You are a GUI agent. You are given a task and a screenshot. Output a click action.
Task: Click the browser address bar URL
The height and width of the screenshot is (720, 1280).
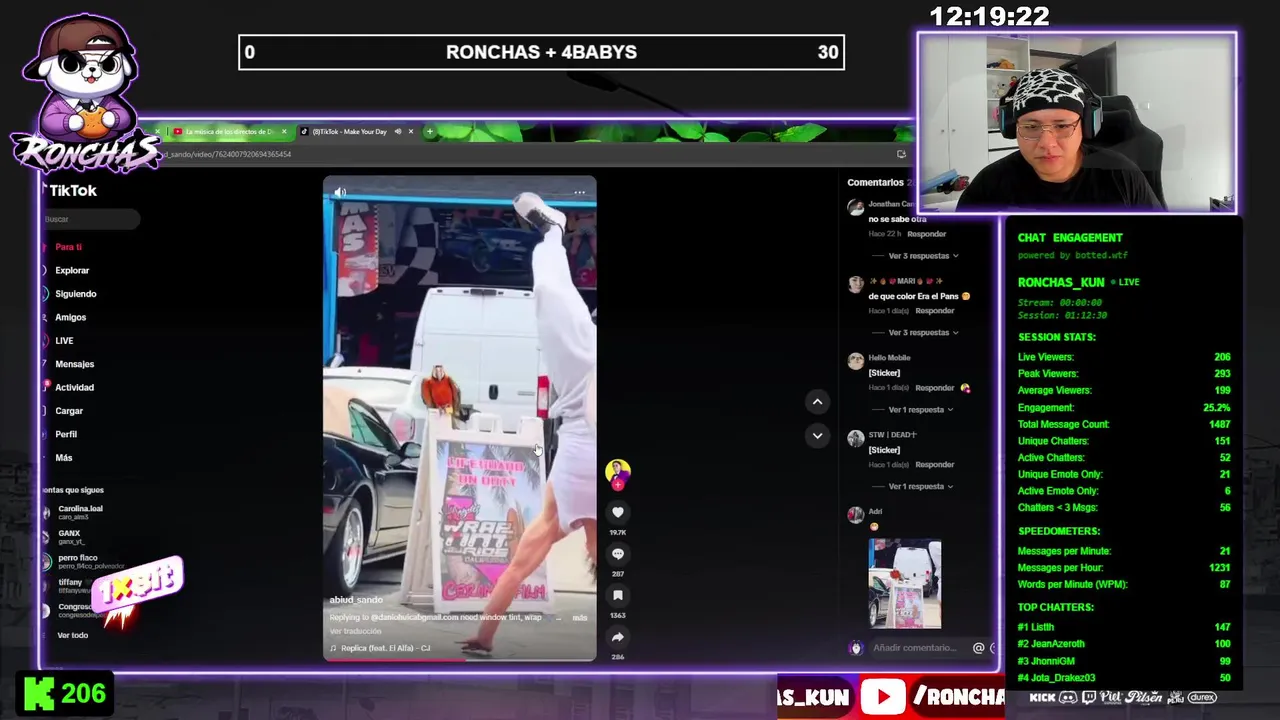(228, 154)
